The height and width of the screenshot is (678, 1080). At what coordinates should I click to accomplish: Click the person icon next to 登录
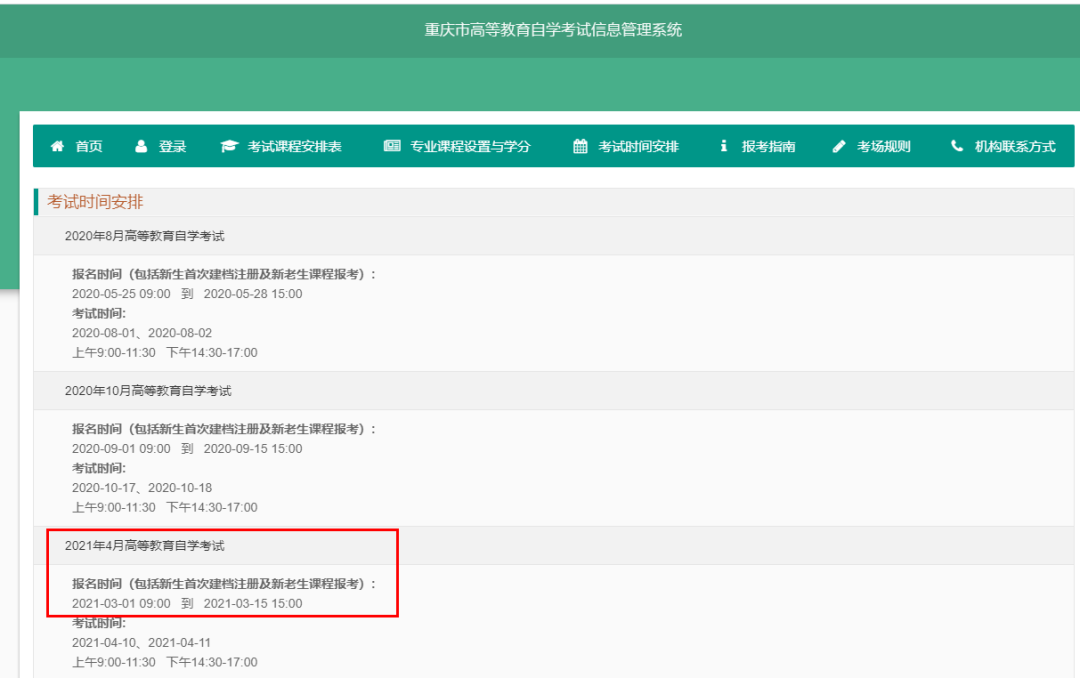pyautogui.click(x=140, y=145)
